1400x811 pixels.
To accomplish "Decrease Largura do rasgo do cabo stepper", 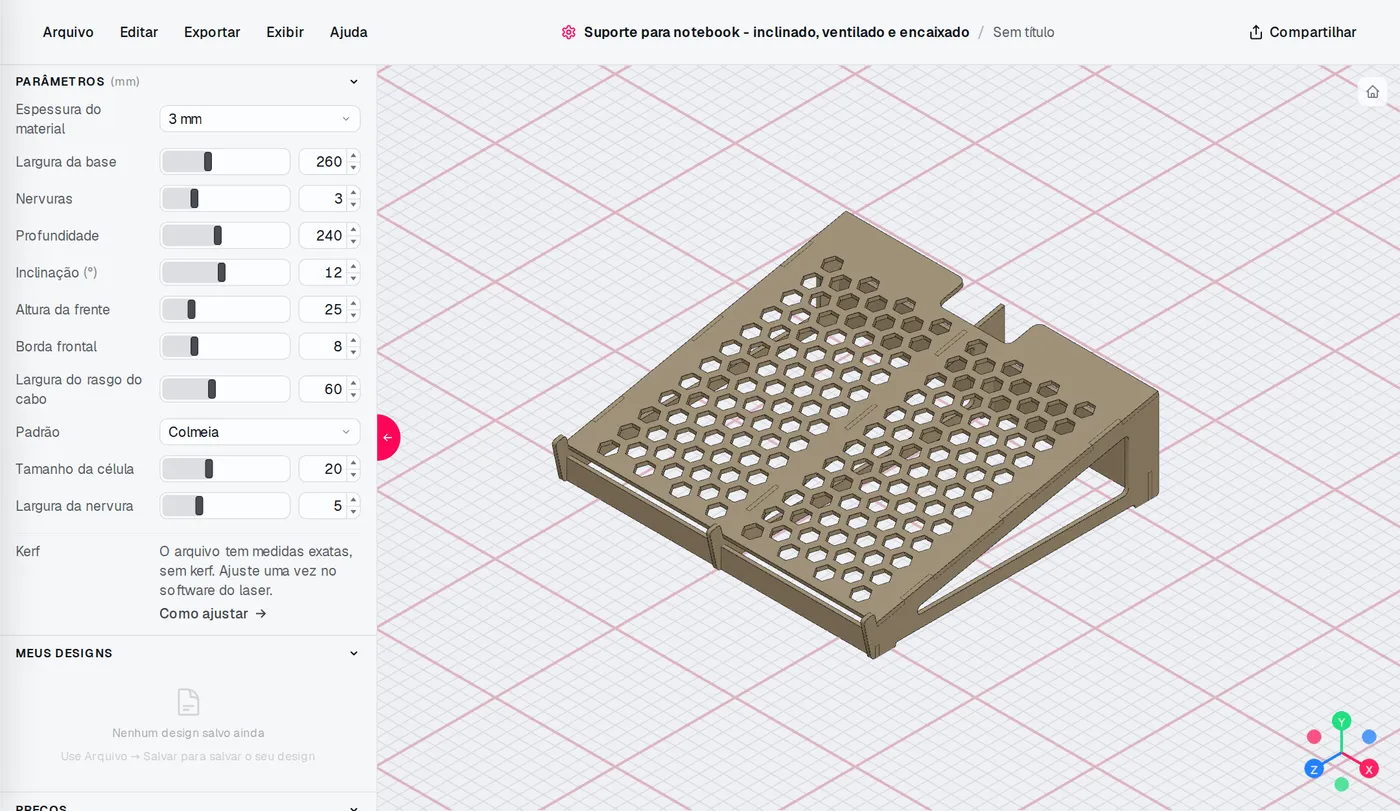I will pyautogui.click(x=353, y=395).
